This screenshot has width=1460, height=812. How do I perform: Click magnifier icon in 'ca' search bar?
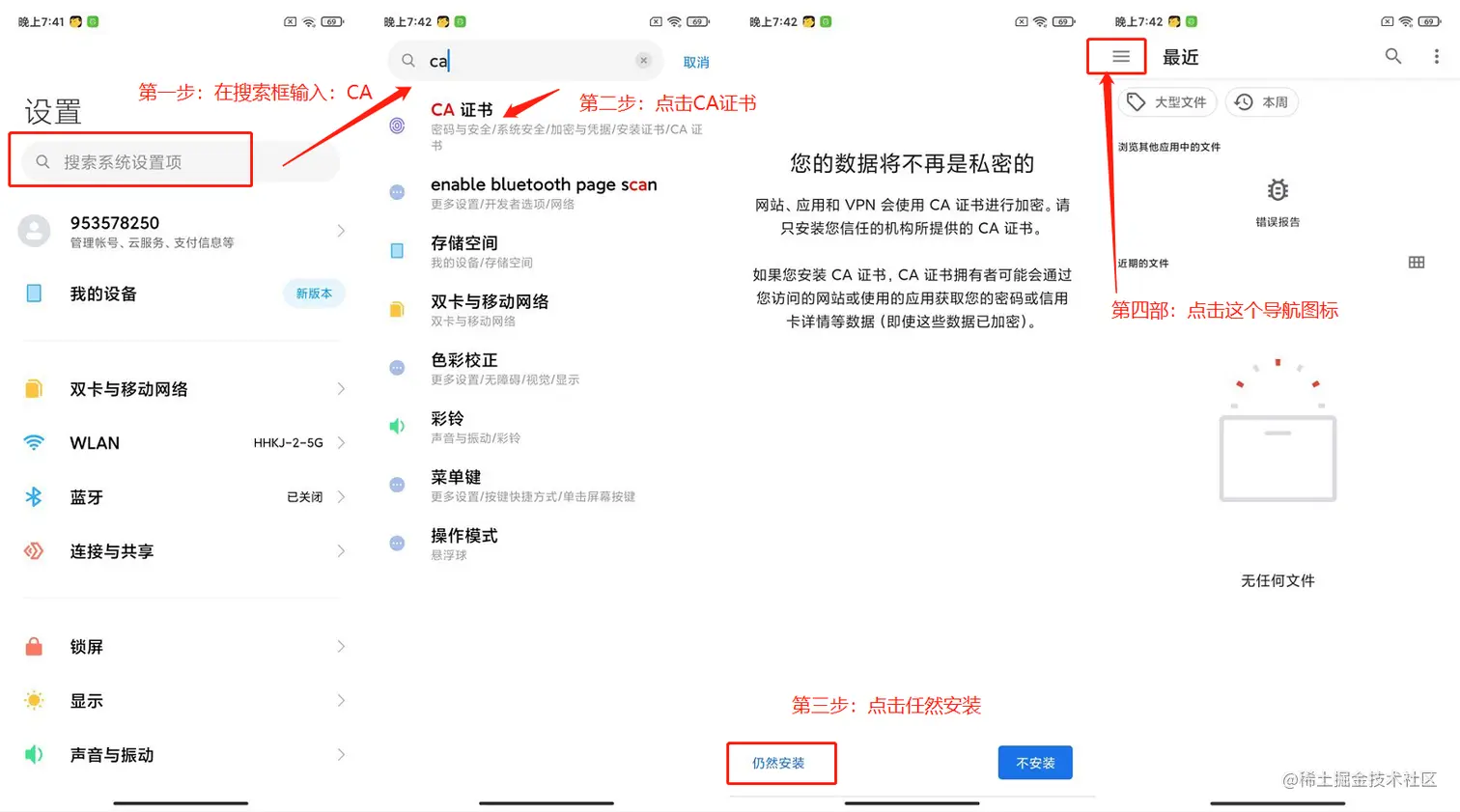[x=408, y=61]
